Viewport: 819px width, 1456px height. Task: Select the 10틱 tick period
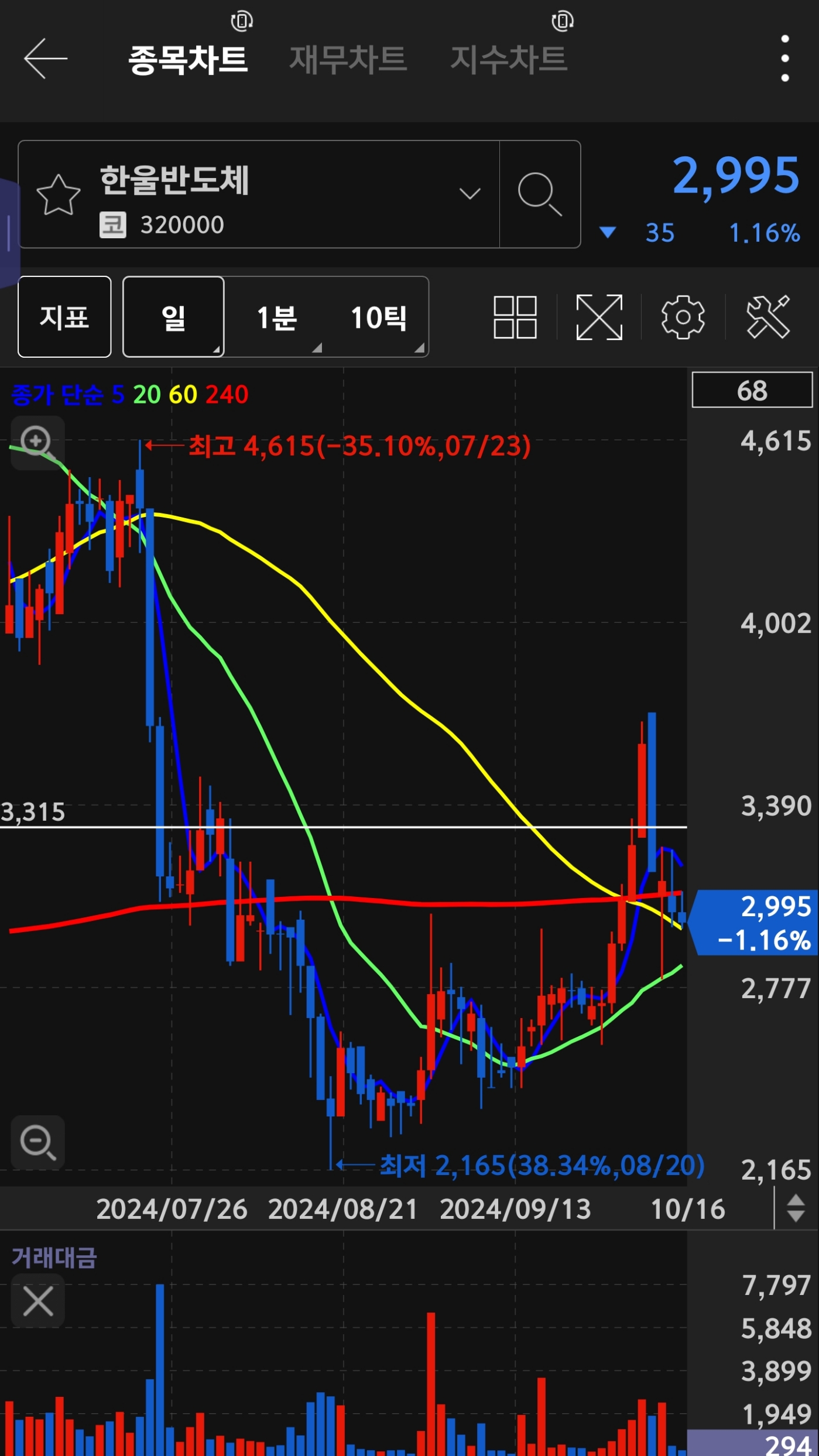pyautogui.click(x=379, y=318)
